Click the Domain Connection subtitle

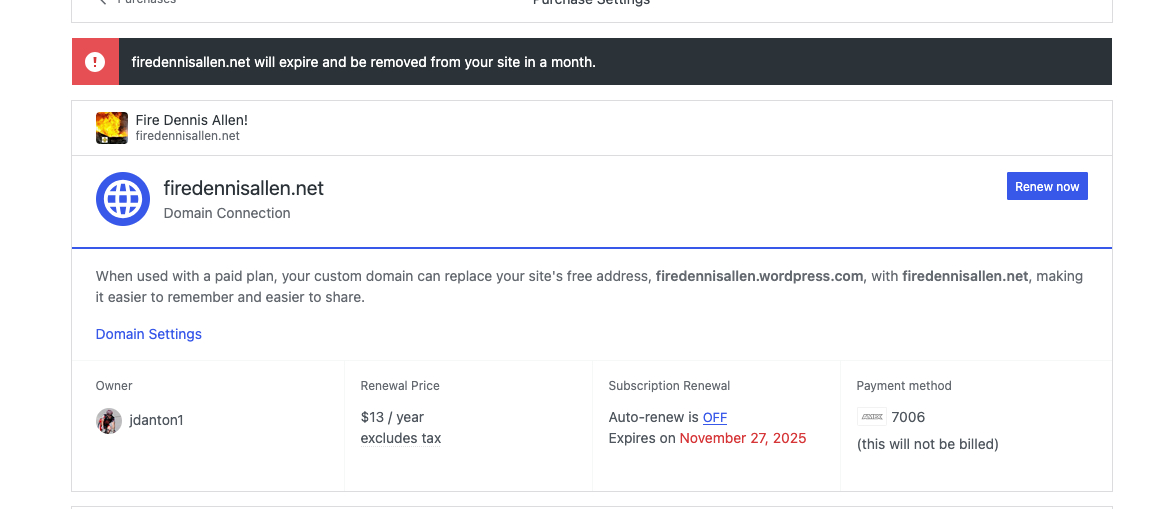tap(226, 213)
